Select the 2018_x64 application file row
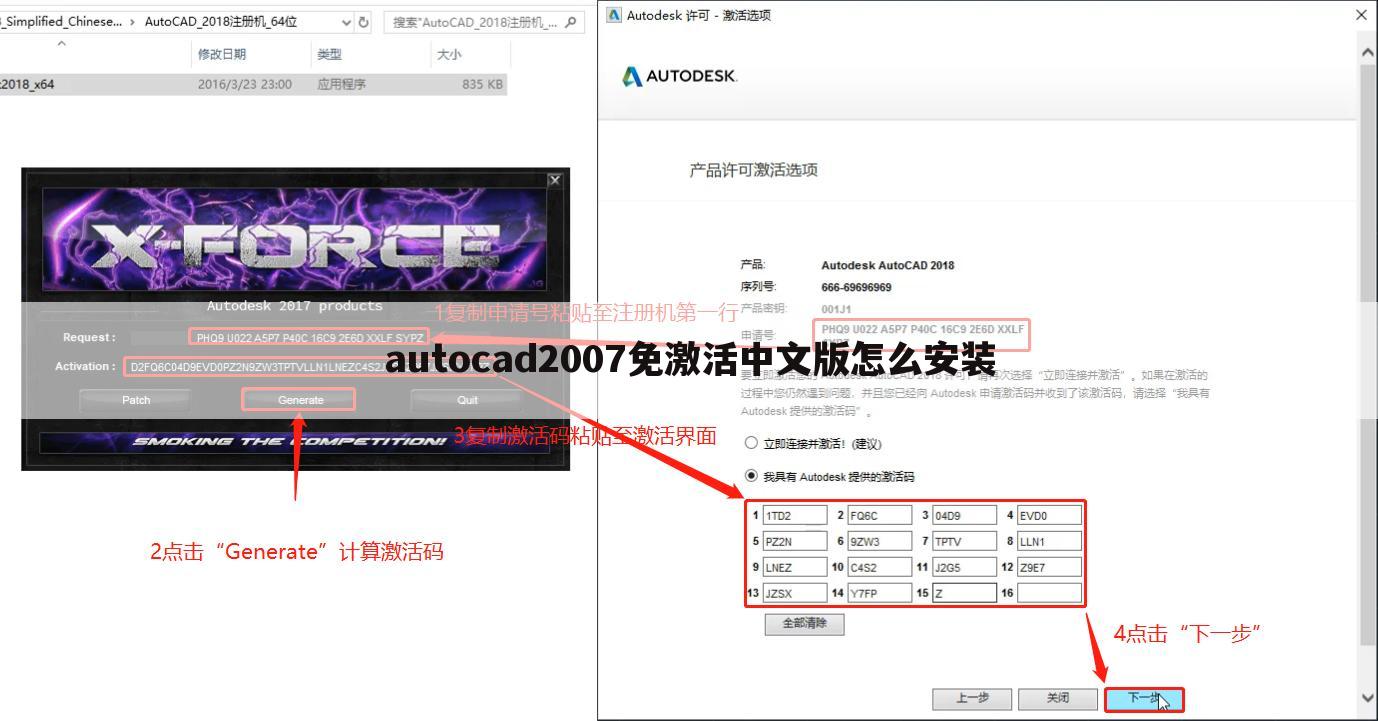Image resolution: width=1378 pixels, height=721 pixels. [x=253, y=84]
